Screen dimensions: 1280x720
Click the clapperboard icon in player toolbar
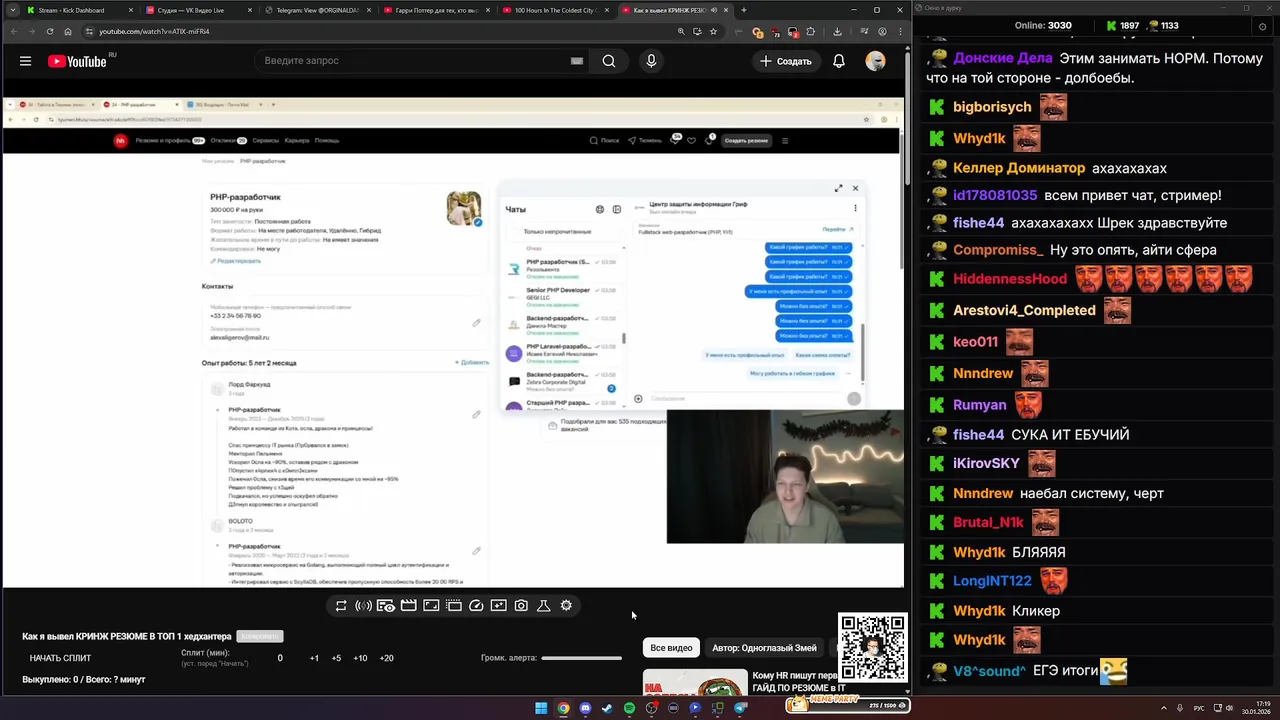click(x=408, y=605)
